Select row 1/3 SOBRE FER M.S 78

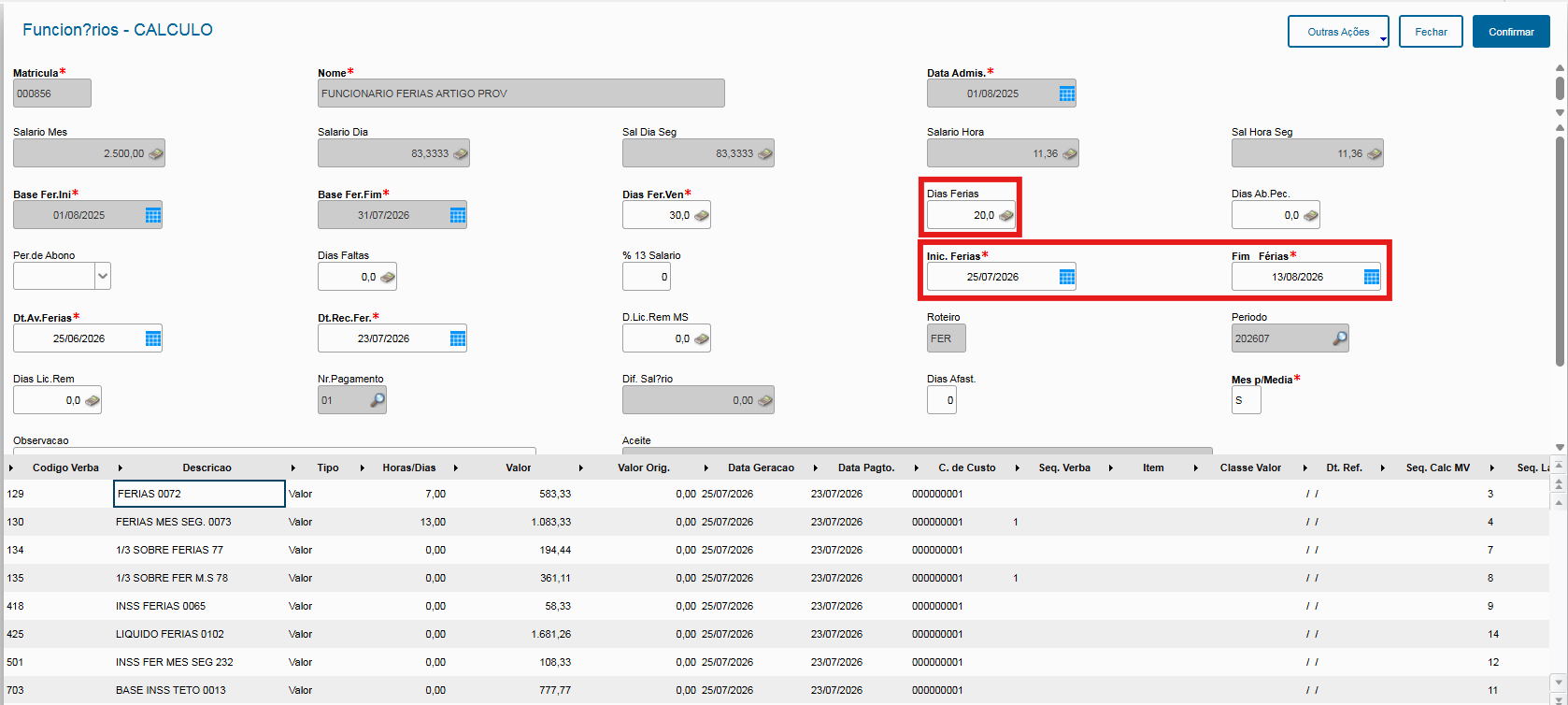776,578
